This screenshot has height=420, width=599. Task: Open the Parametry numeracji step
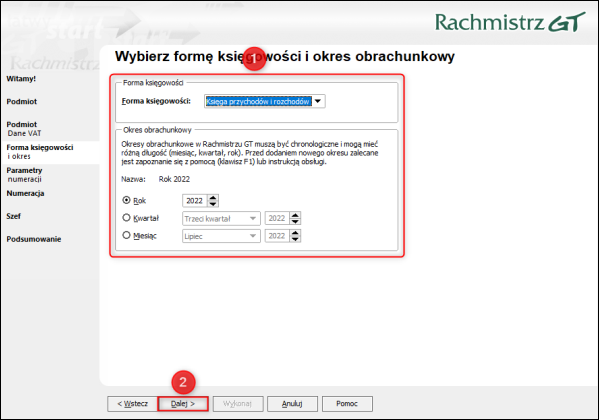click(x=24, y=175)
